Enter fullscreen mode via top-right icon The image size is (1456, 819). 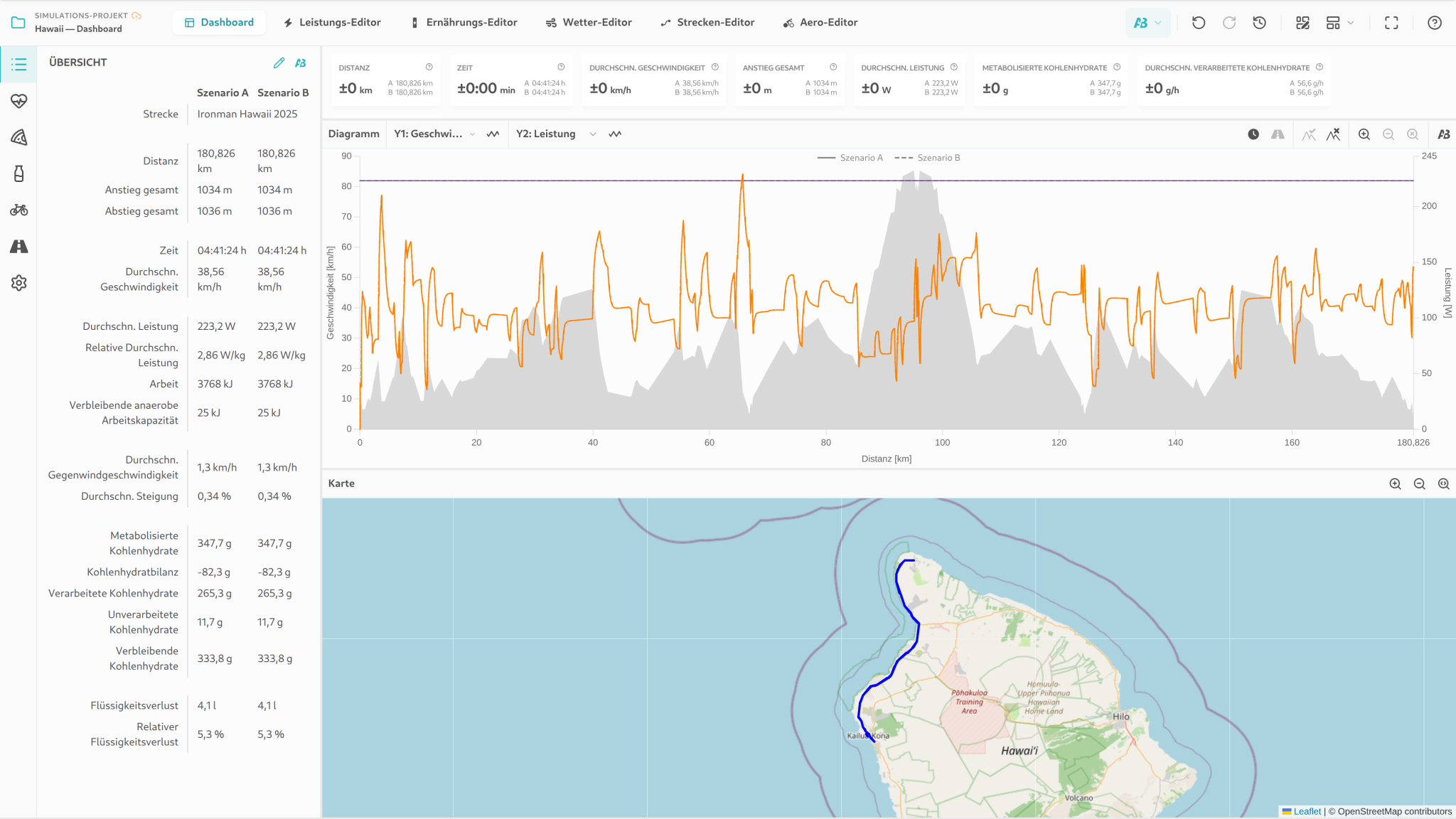coord(1391,23)
